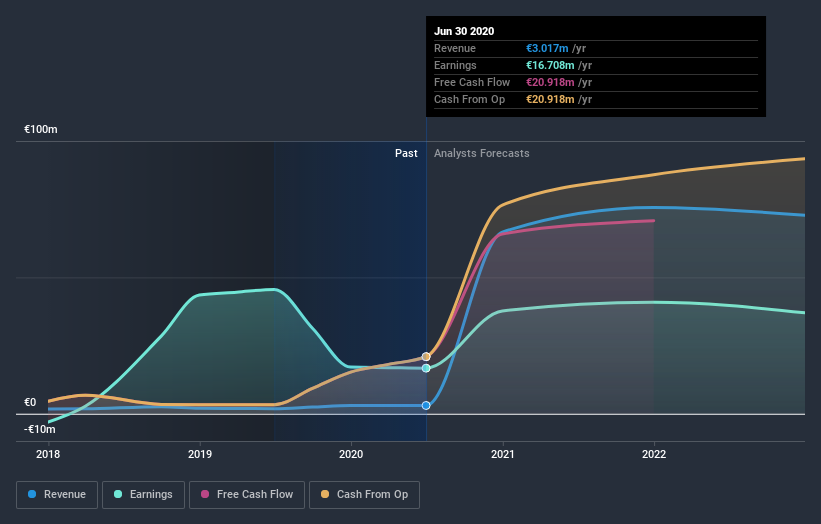Click the €16.708m earnings value in tooltip
This screenshot has width=821, height=524.
click(x=550, y=65)
